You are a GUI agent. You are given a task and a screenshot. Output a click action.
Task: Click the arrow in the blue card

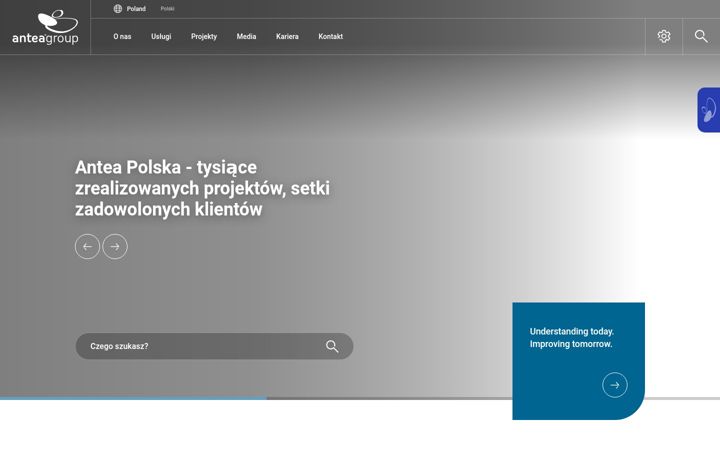point(615,385)
